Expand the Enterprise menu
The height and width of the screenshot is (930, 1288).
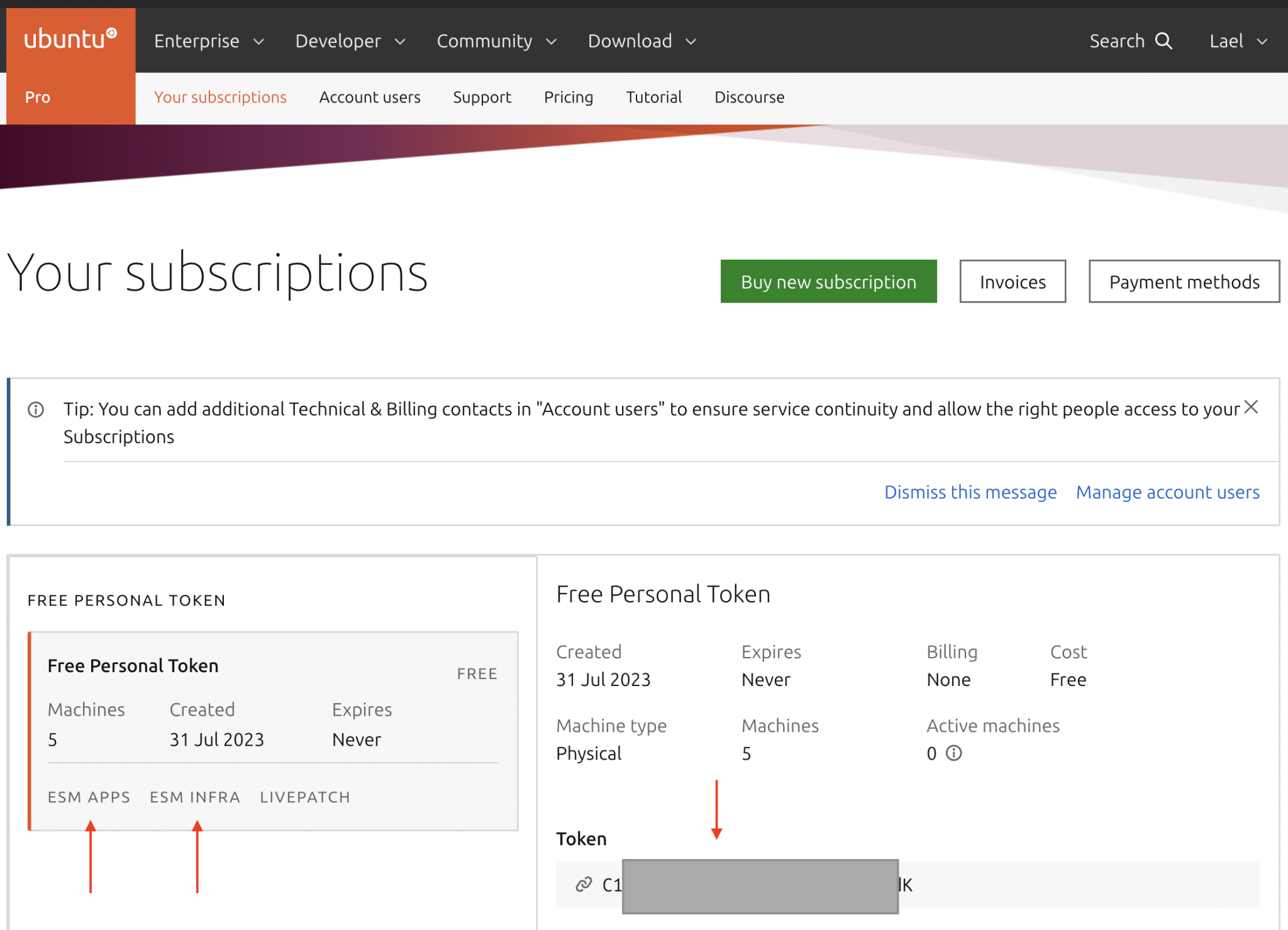point(209,41)
